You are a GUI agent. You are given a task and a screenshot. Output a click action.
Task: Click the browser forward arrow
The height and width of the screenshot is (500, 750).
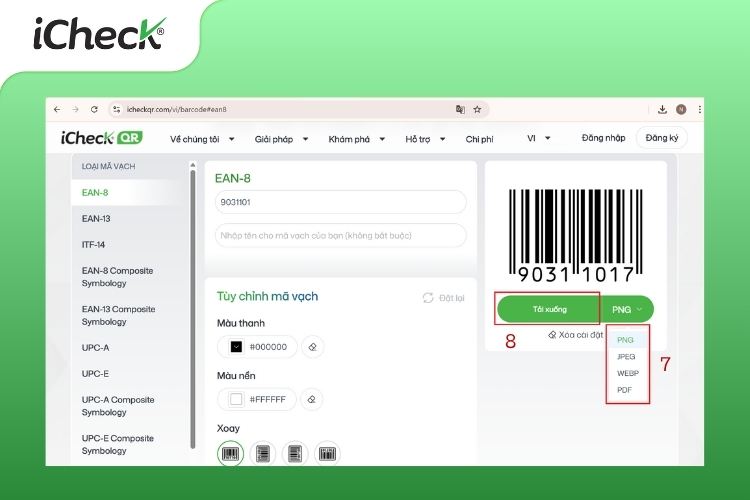76,110
